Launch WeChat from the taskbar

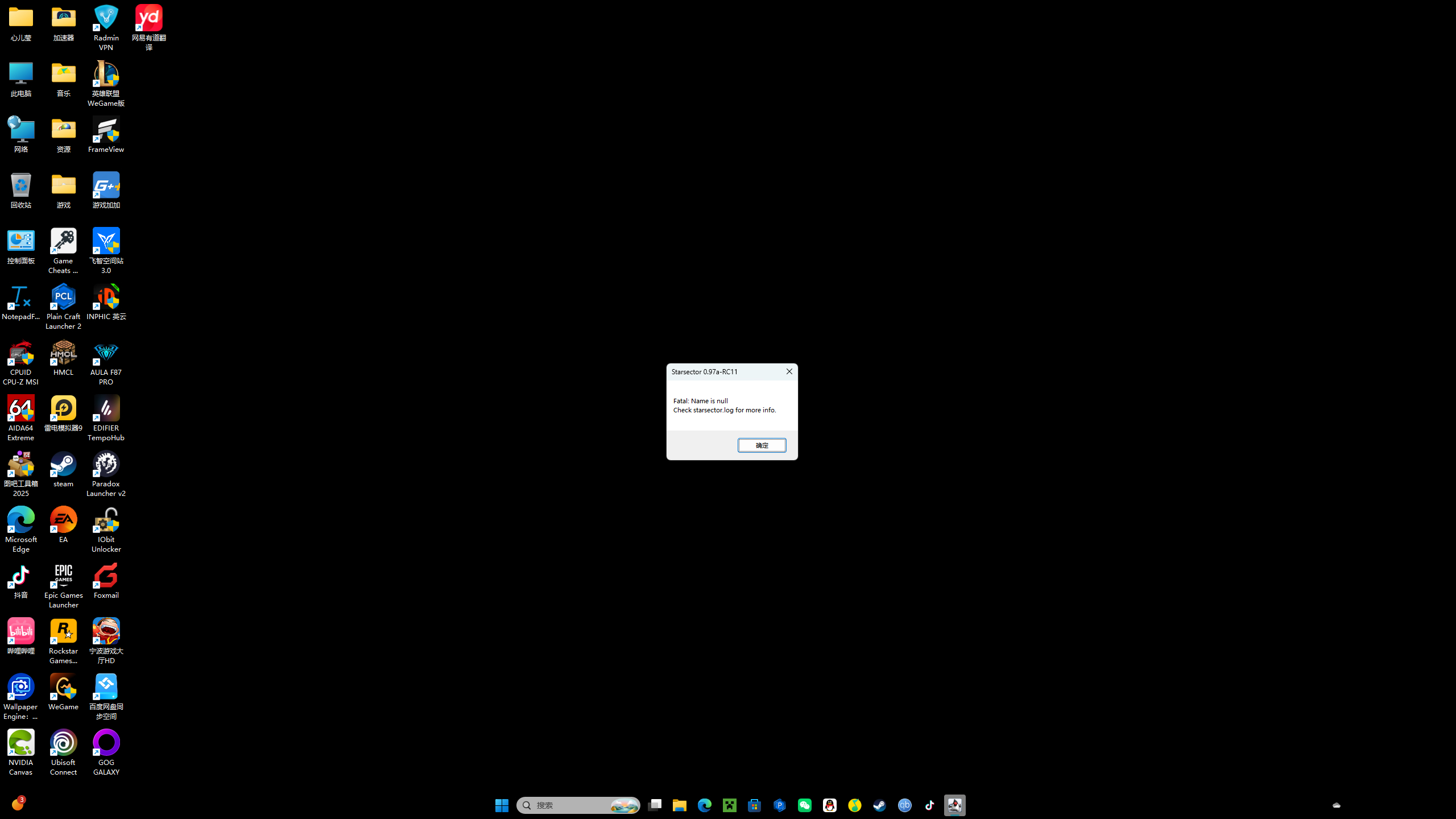pyautogui.click(x=804, y=805)
